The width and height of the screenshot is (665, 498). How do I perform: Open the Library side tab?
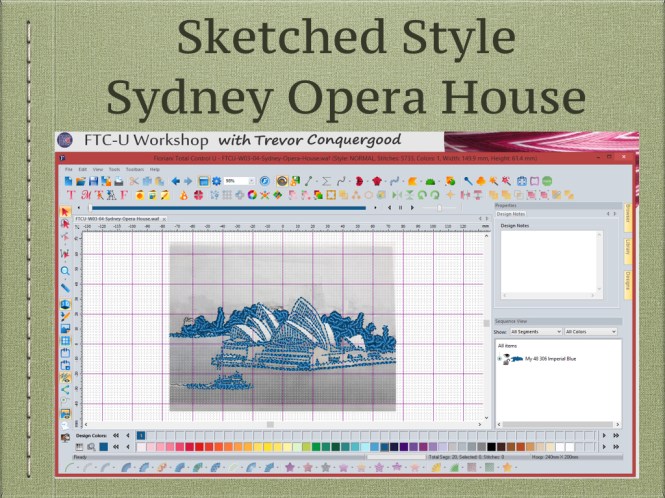pos(628,250)
